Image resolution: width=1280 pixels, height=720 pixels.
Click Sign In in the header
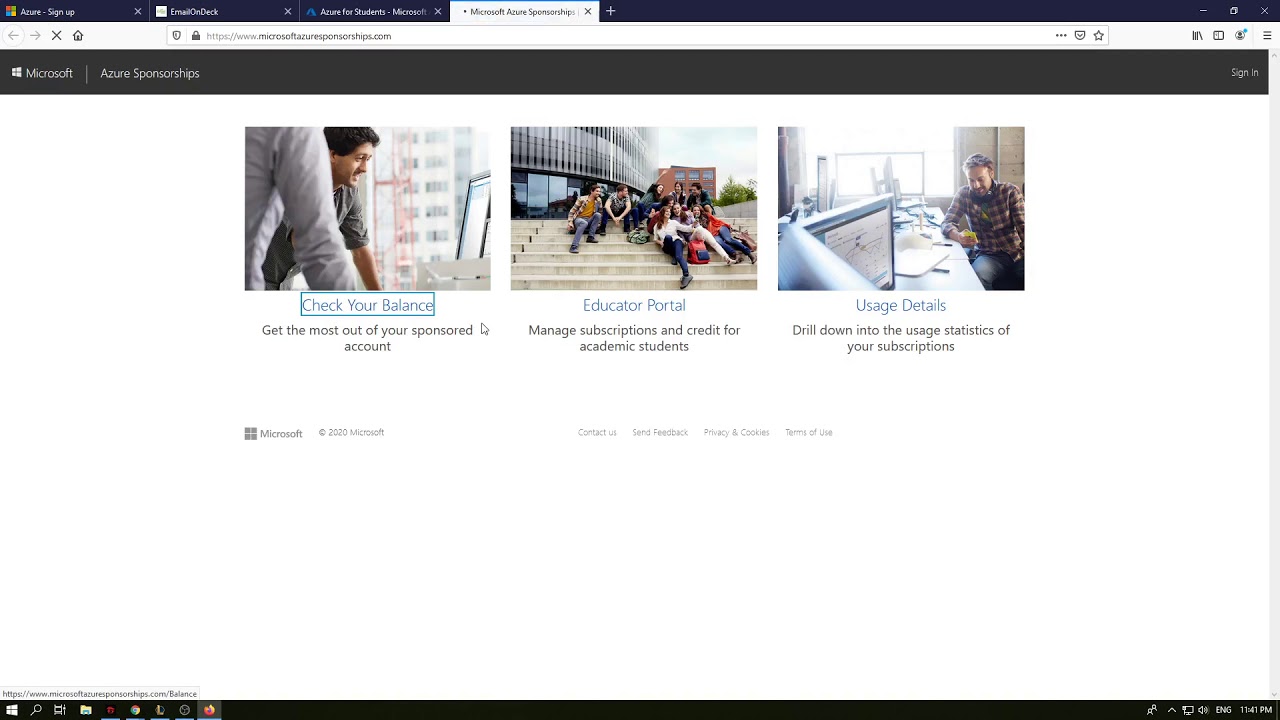(x=1245, y=73)
